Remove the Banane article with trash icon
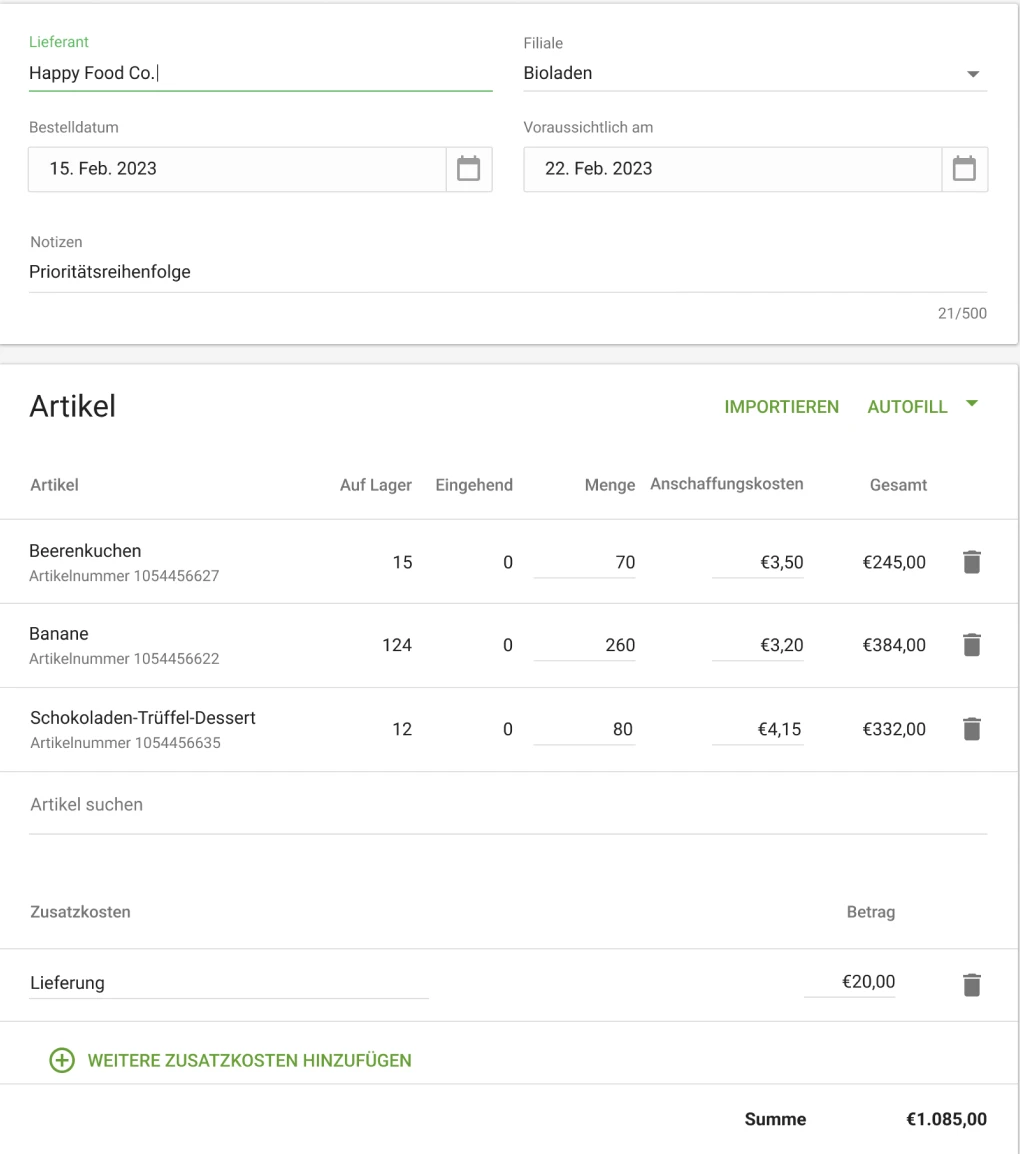Screen dimensions: 1020x1154 point(971,646)
